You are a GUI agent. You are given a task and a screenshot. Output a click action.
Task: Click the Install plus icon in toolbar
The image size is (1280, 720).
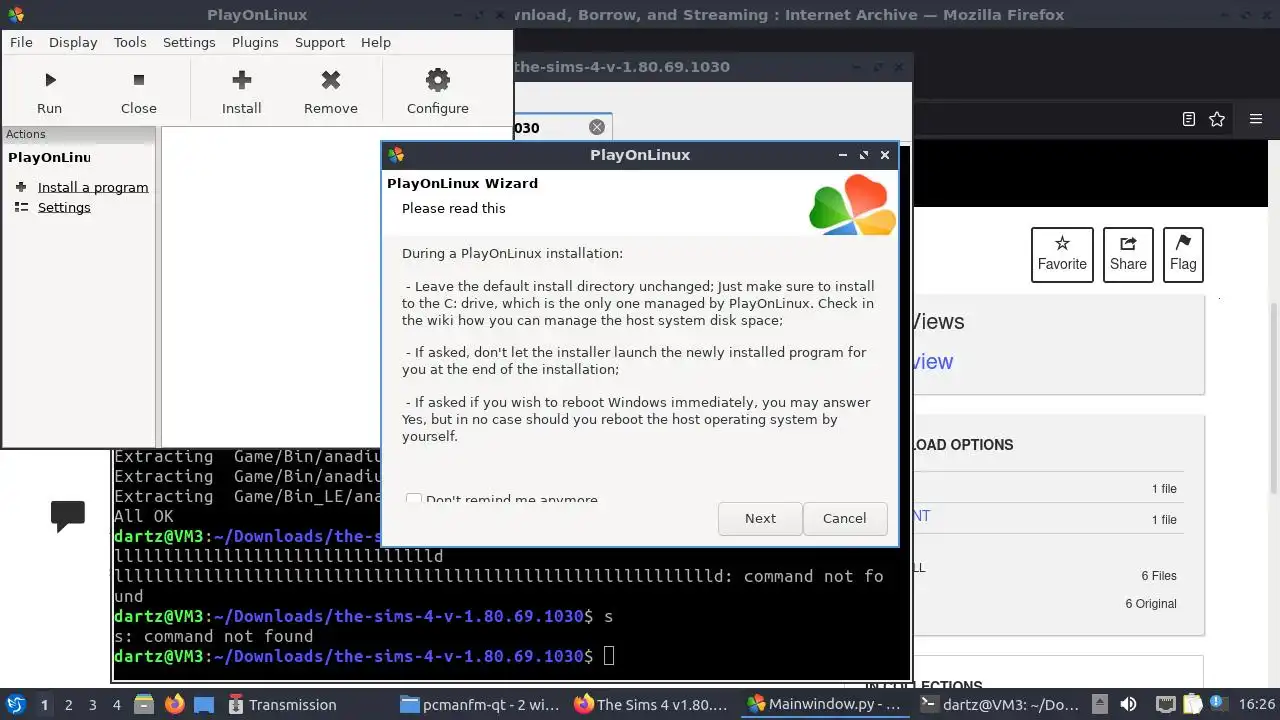[241, 80]
